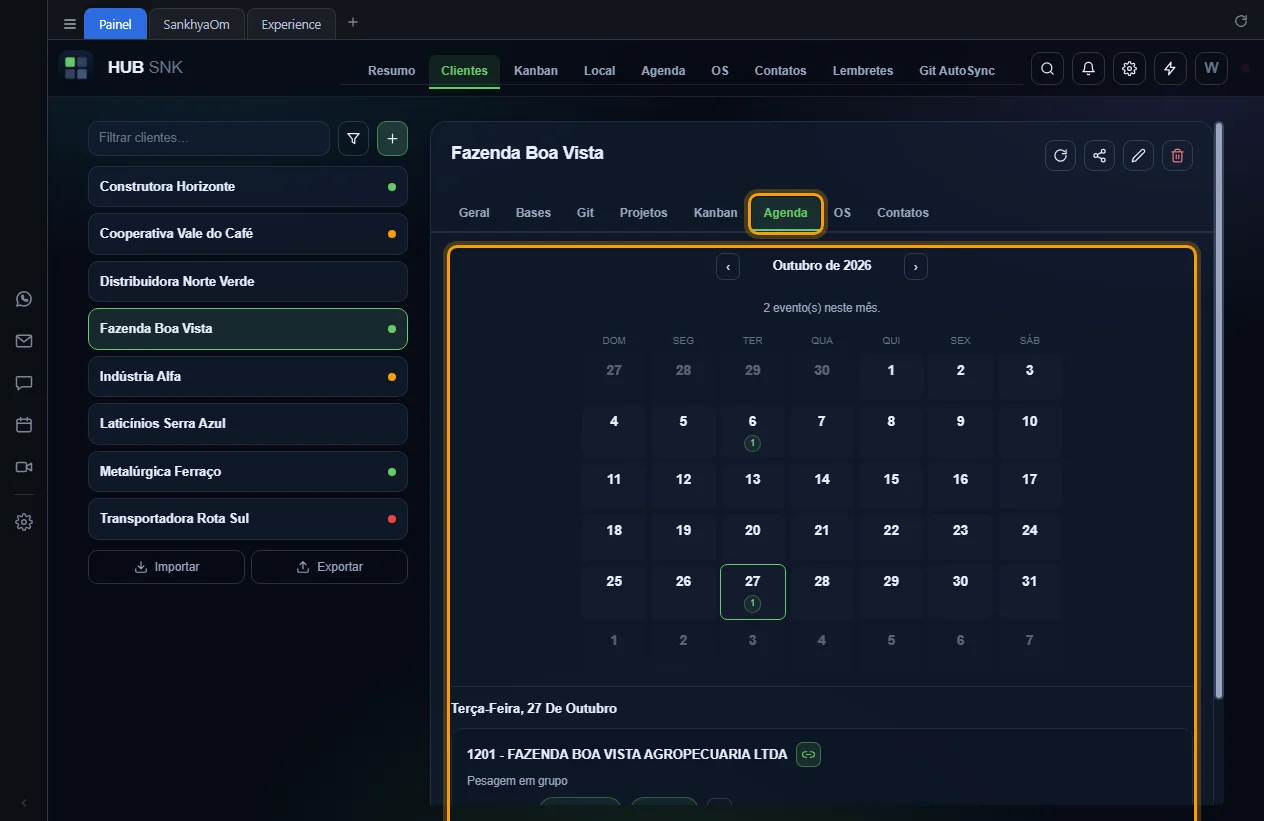The image size is (1264, 821).
Task: Open the WhatsApp icon in left sidebar
Action: coord(24,299)
